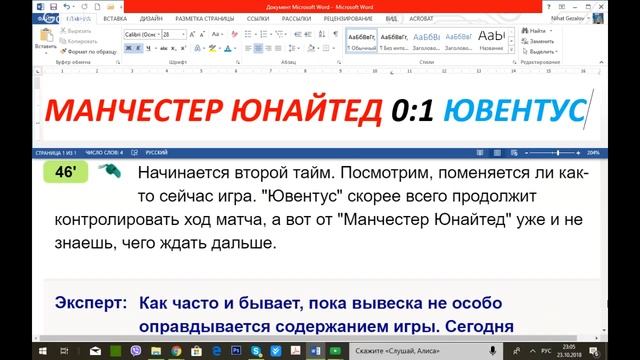The height and width of the screenshot is (360, 640).
Task: Apply subscript formatting
Action: pyautogui.click(x=173, y=48)
